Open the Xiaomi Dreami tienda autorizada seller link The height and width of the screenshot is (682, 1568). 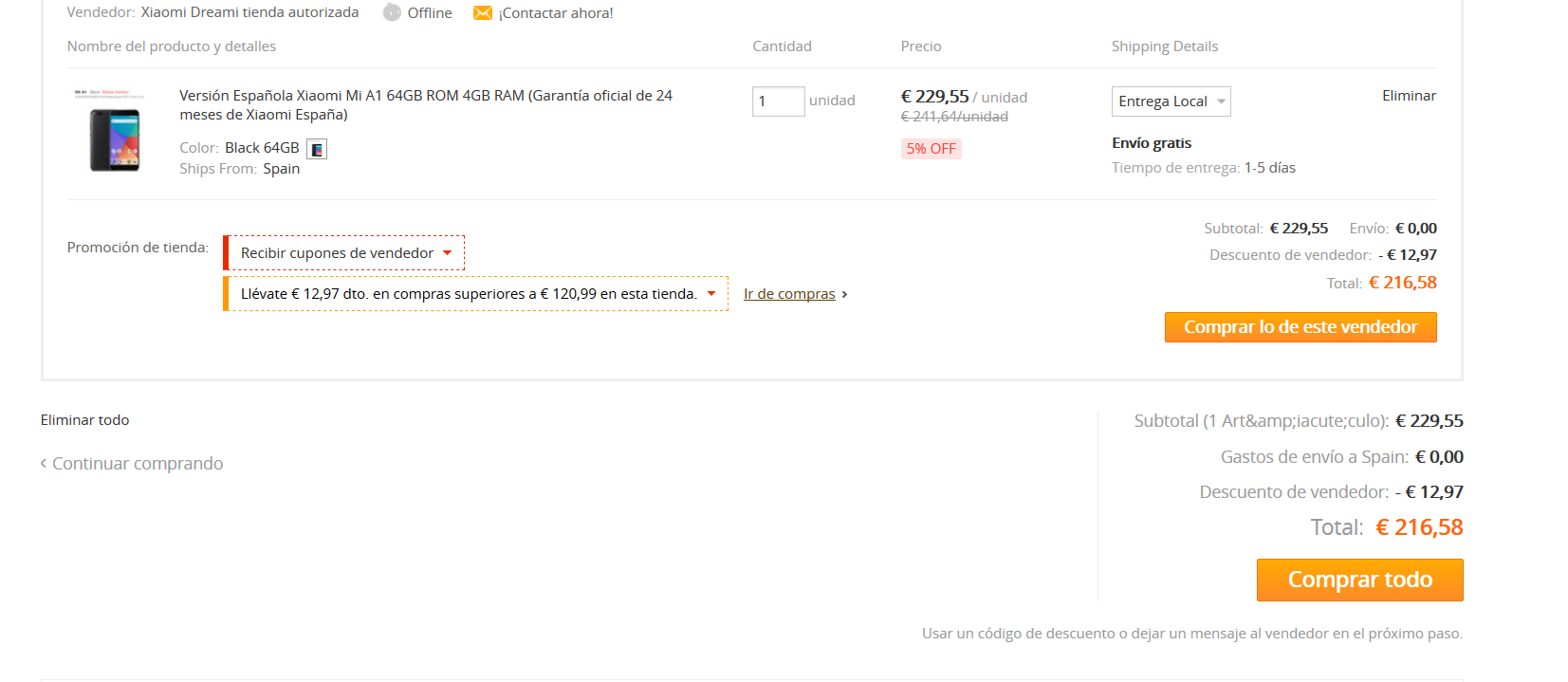click(250, 12)
